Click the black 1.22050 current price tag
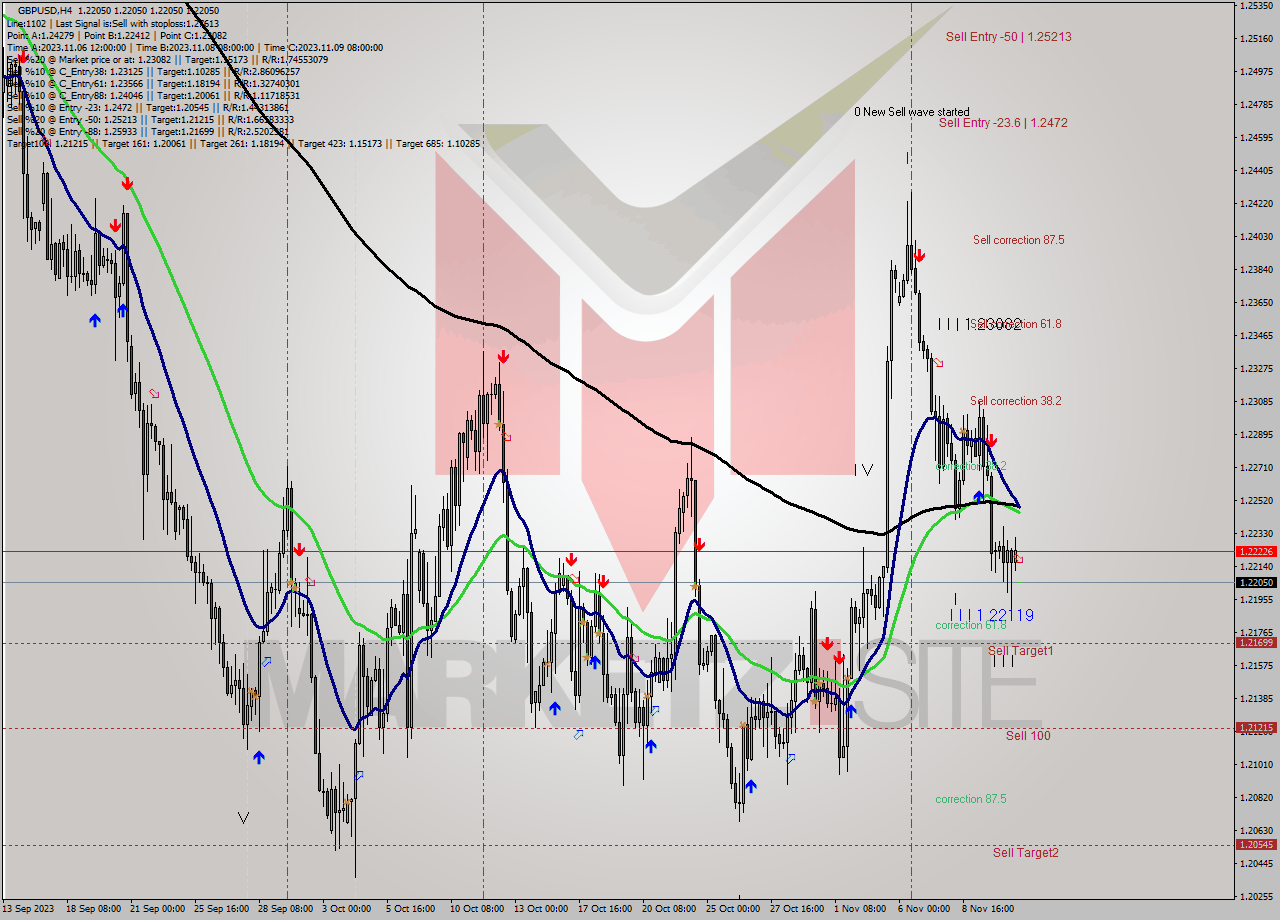Image resolution: width=1280 pixels, height=920 pixels. point(1255,583)
